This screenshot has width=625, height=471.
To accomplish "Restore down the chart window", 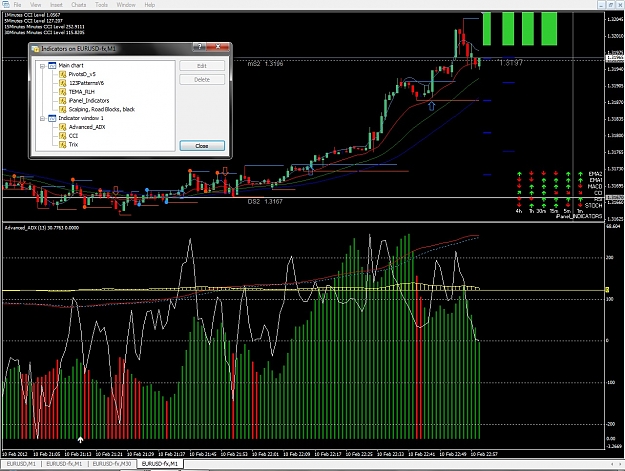I will point(610,5).
